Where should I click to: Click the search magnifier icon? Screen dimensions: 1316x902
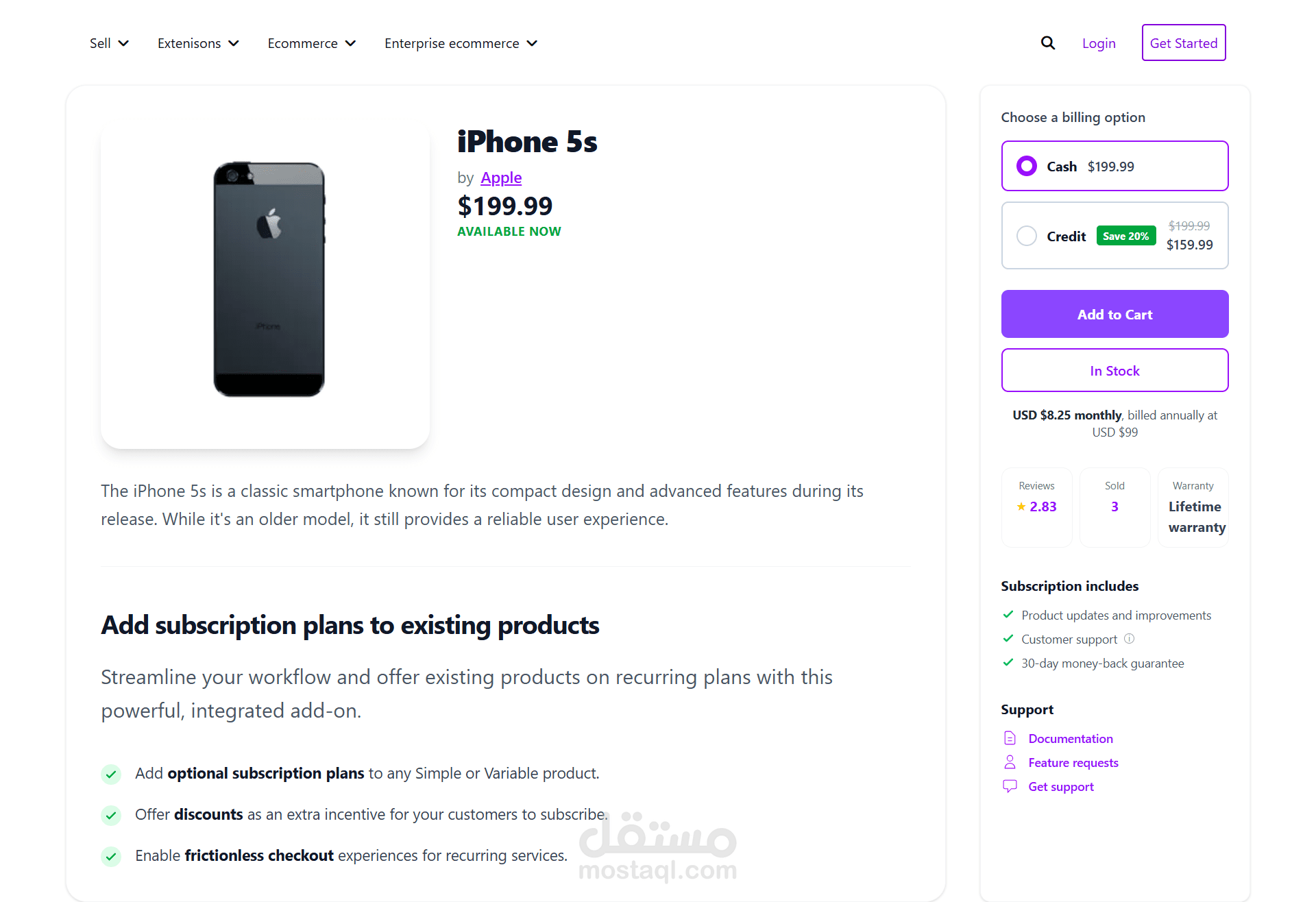tap(1047, 43)
